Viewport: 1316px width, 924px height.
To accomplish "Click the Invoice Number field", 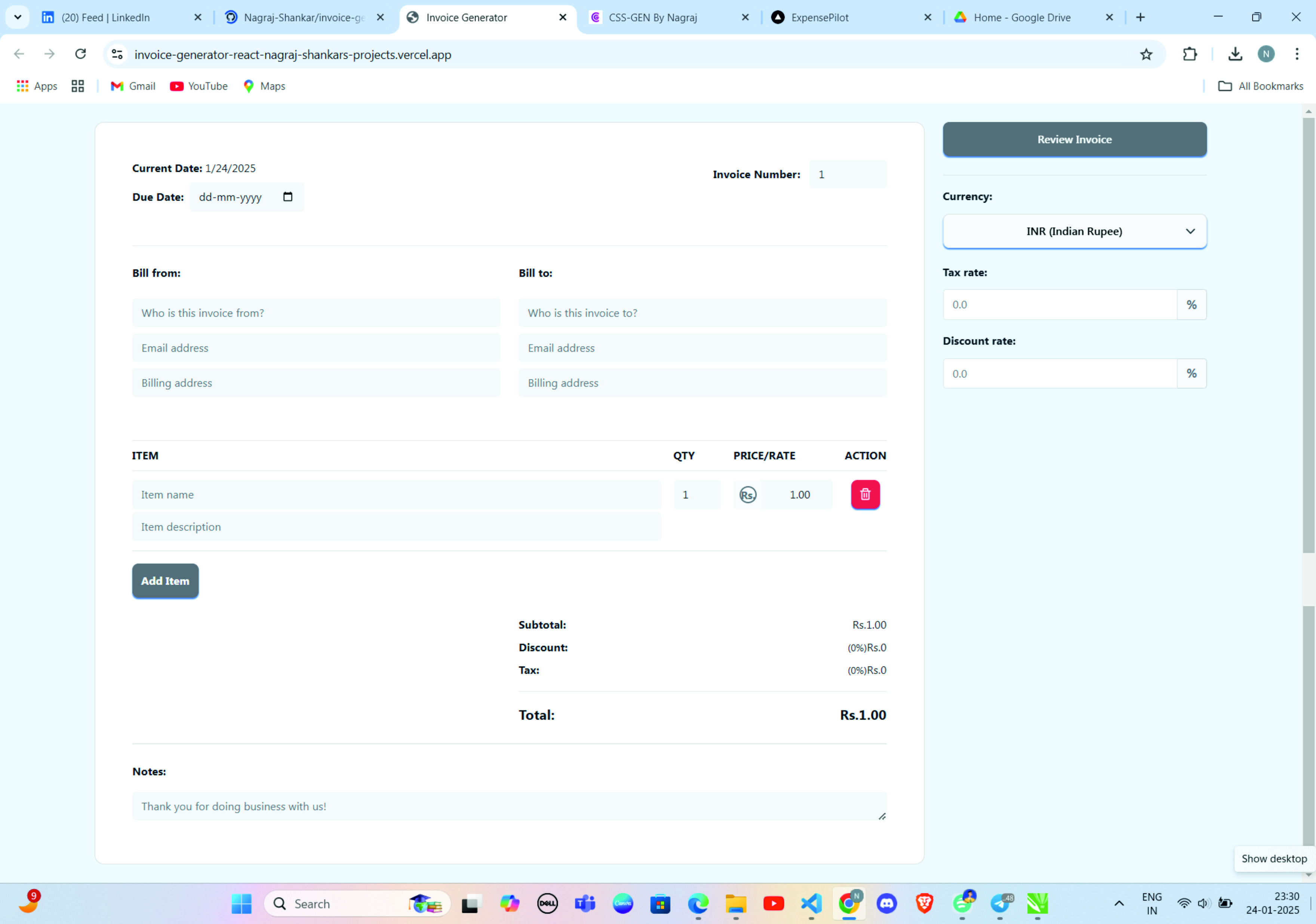I will coord(848,174).
